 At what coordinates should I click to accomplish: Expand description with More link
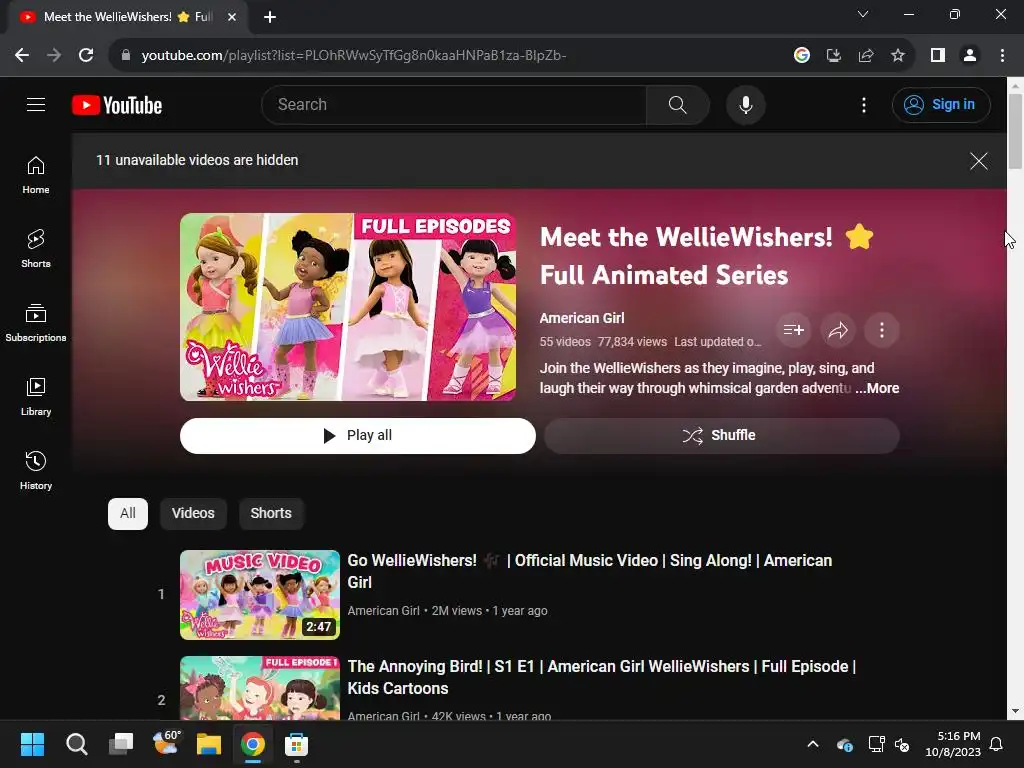pyautogui.click(x=877, y=388)
